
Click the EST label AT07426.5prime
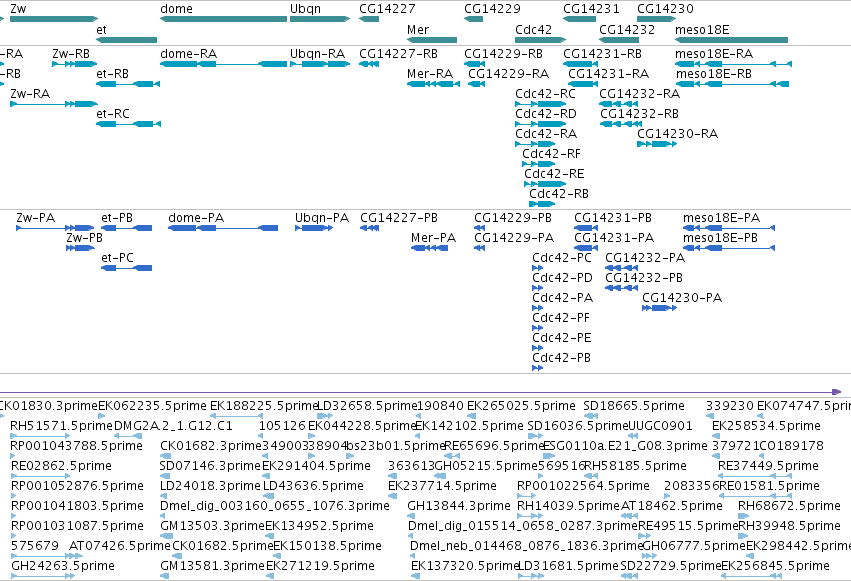pyautogui.click(x=119, y=546)
